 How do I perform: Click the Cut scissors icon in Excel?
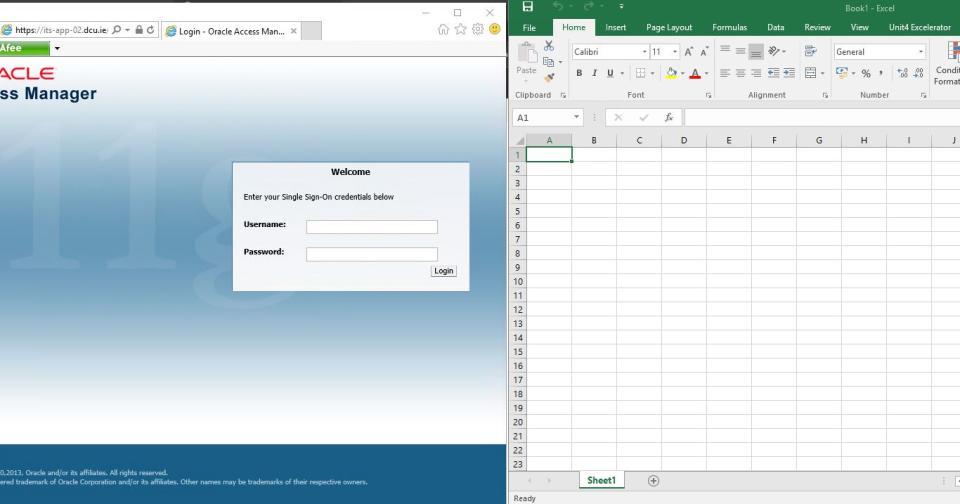click(549, 46)
